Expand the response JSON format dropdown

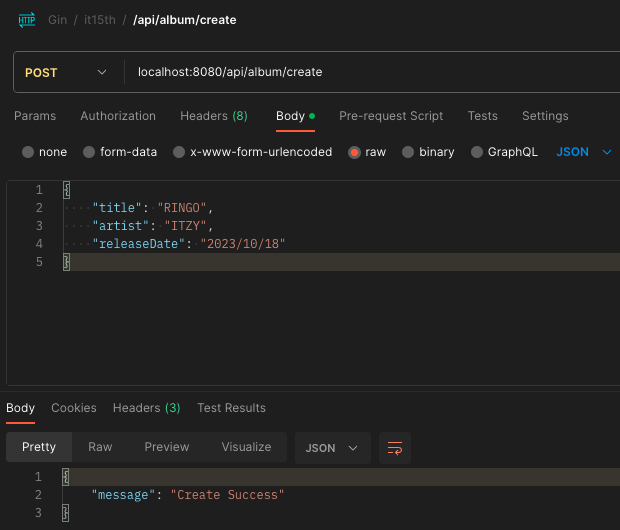[x=331, y=447]
